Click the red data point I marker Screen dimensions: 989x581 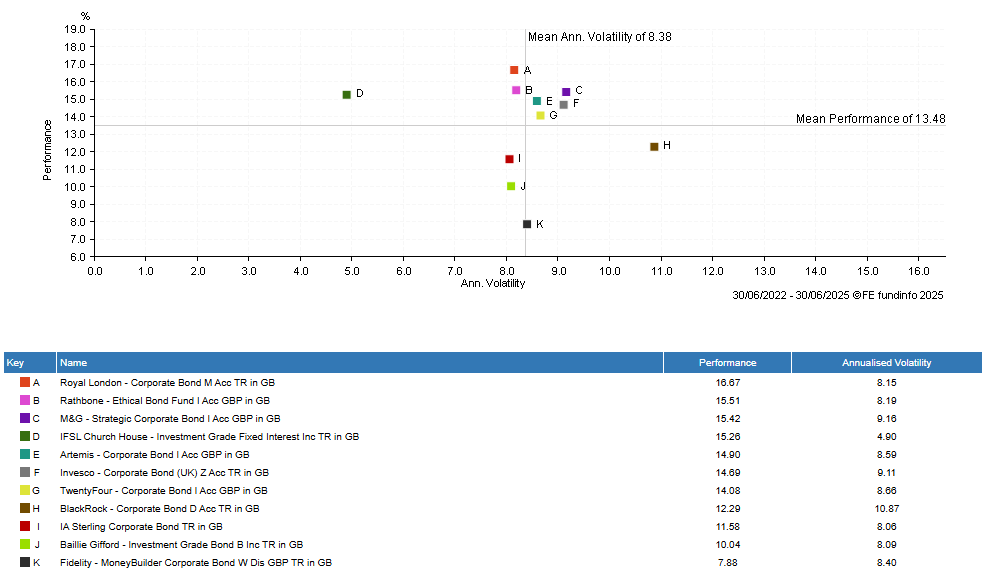pos(509,159)
